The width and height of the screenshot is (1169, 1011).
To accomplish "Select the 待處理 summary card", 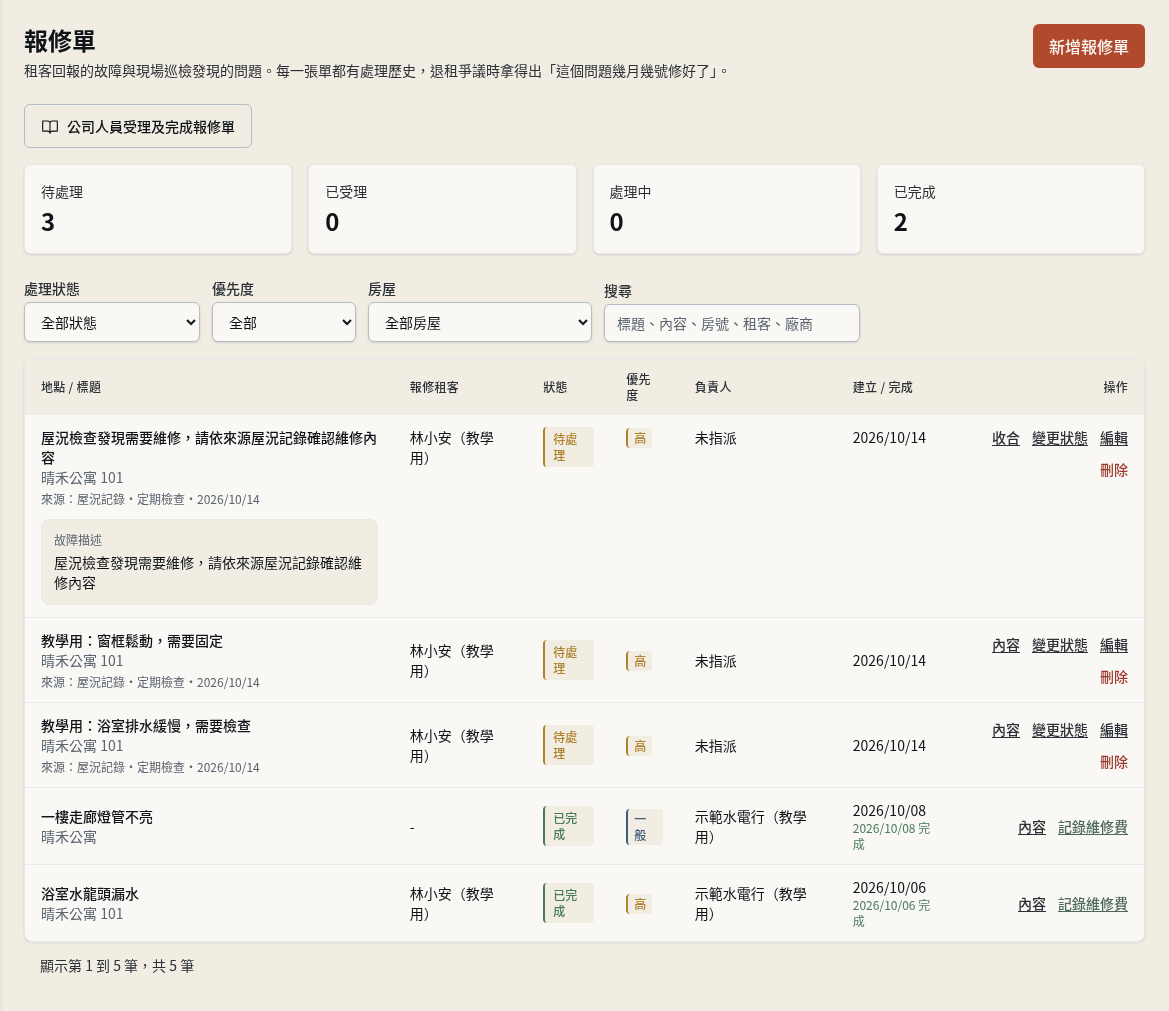I will pyautogui.click(x=158, y=210).
